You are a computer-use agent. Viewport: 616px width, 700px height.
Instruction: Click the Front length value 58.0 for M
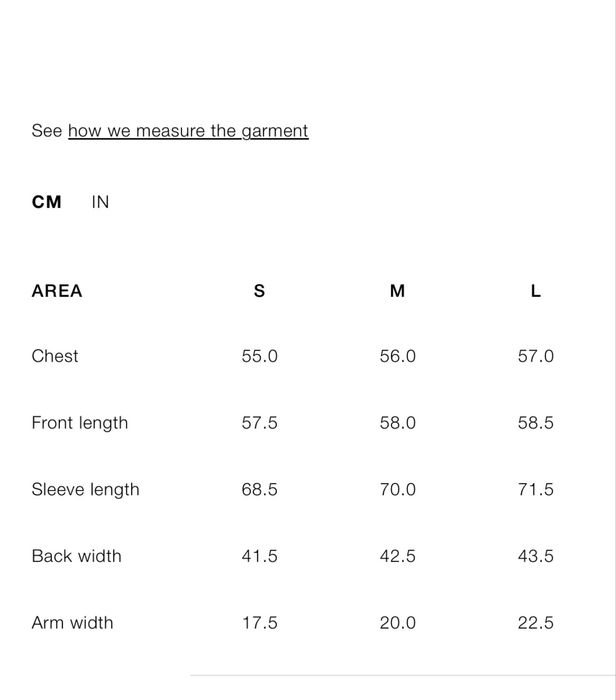click(398, 423)
